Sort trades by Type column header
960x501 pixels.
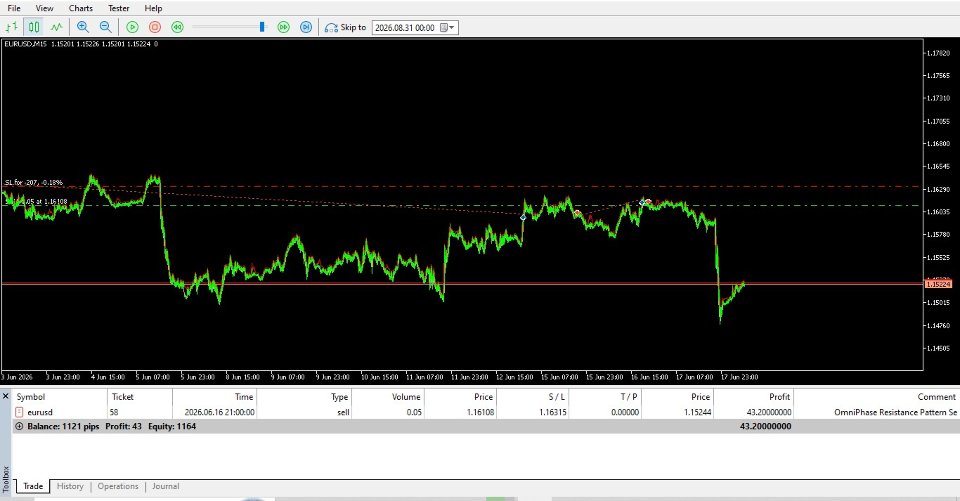coord(304,396)
